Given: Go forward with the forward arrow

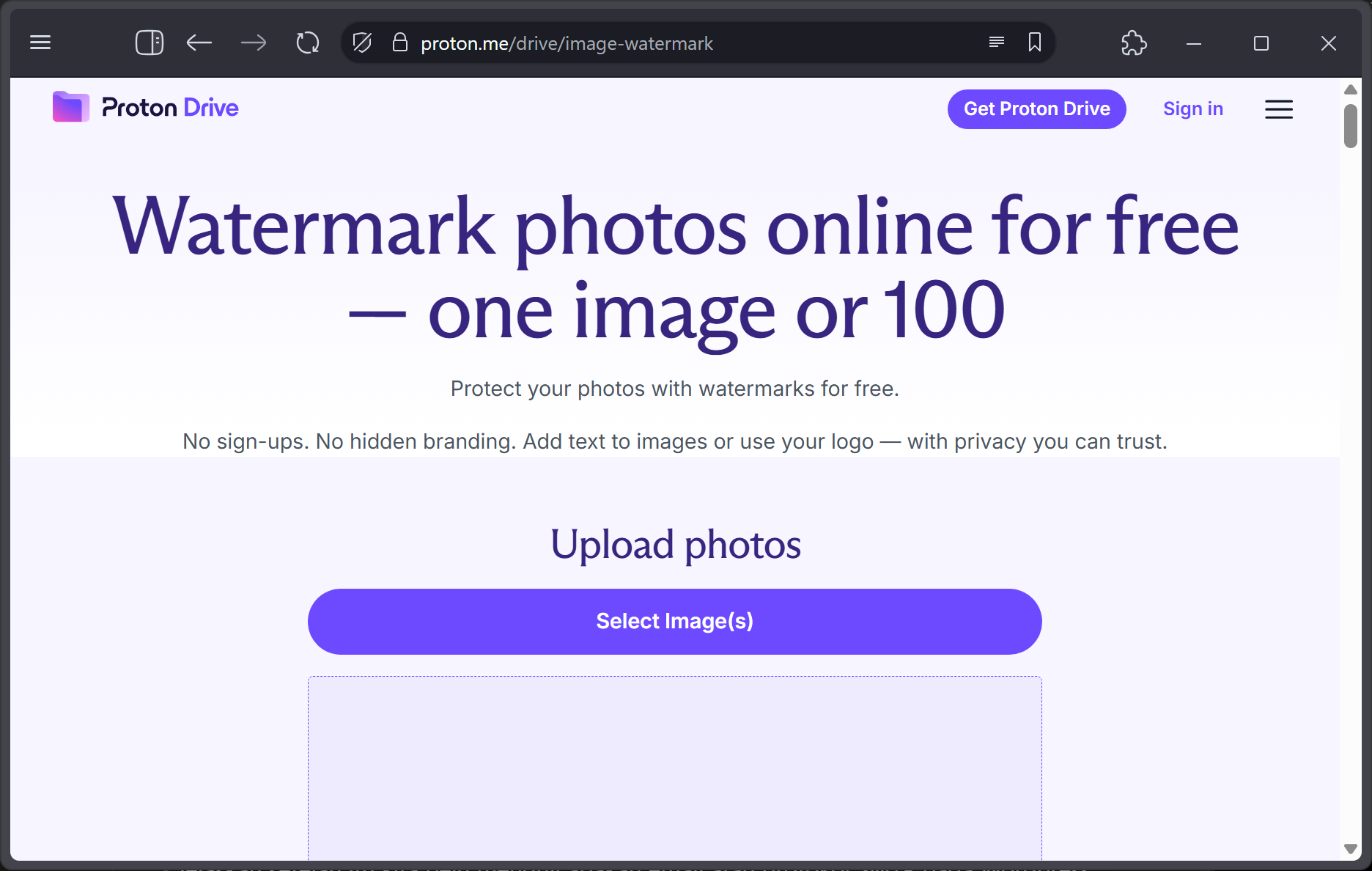Looking at the screenshot, I should click(x=254, y=43).
